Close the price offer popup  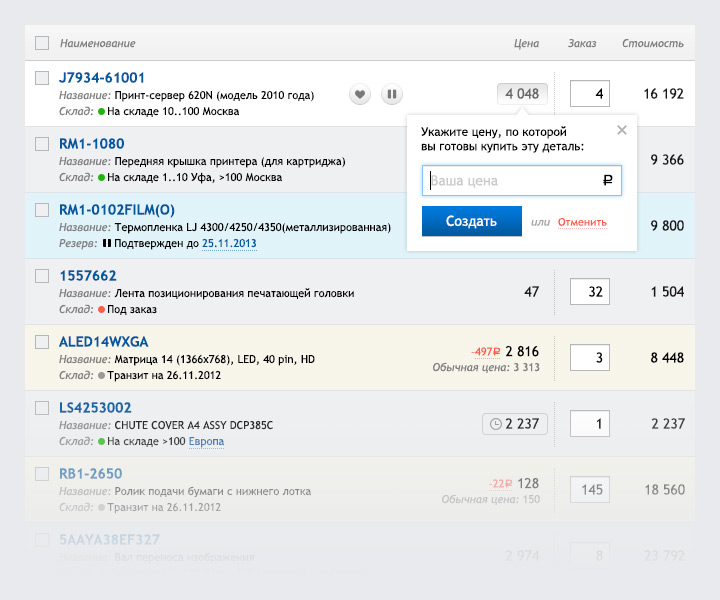(622, 130)
